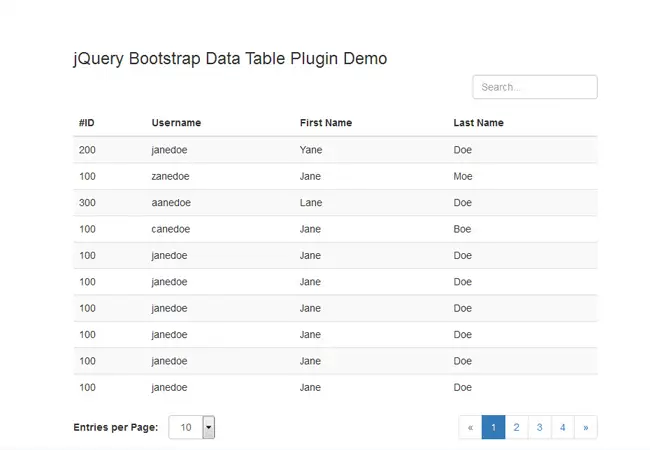Click the username zanedoe
Image resolution: width=650 pixels, height=450 pixels.
coord(170,176)
